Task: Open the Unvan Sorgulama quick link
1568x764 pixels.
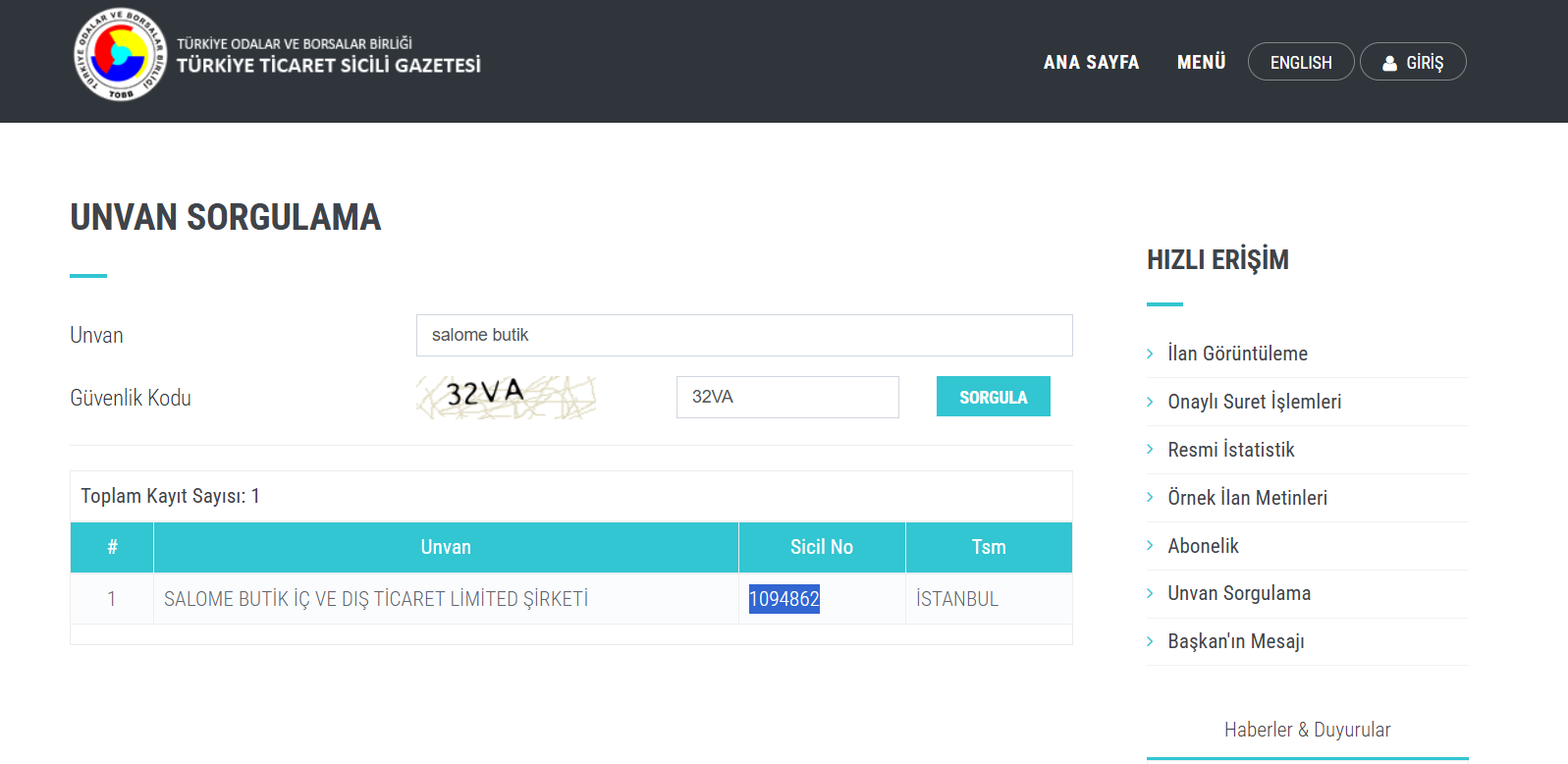Action: 1238,593
